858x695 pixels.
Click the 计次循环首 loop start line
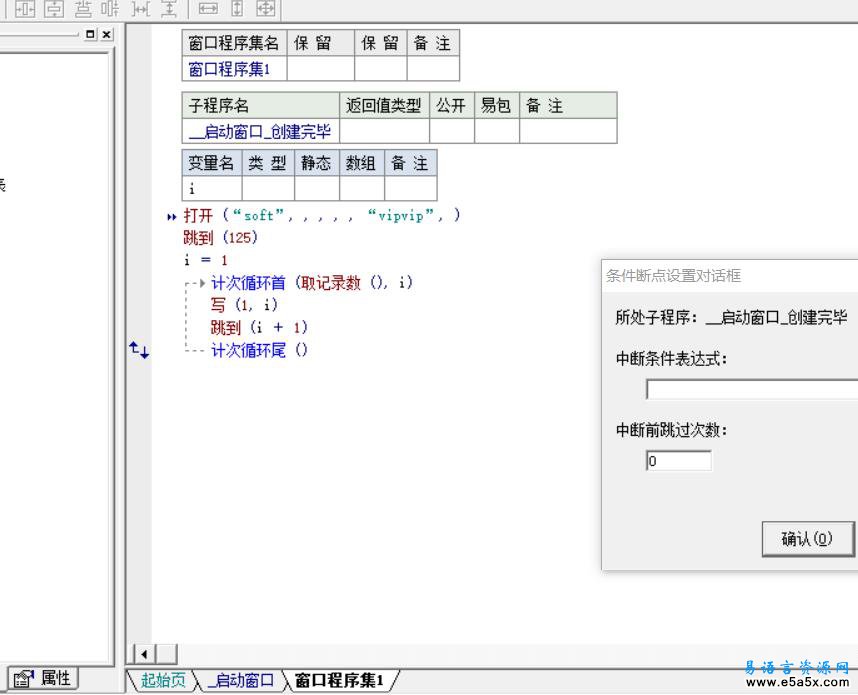tap(312, 282)
